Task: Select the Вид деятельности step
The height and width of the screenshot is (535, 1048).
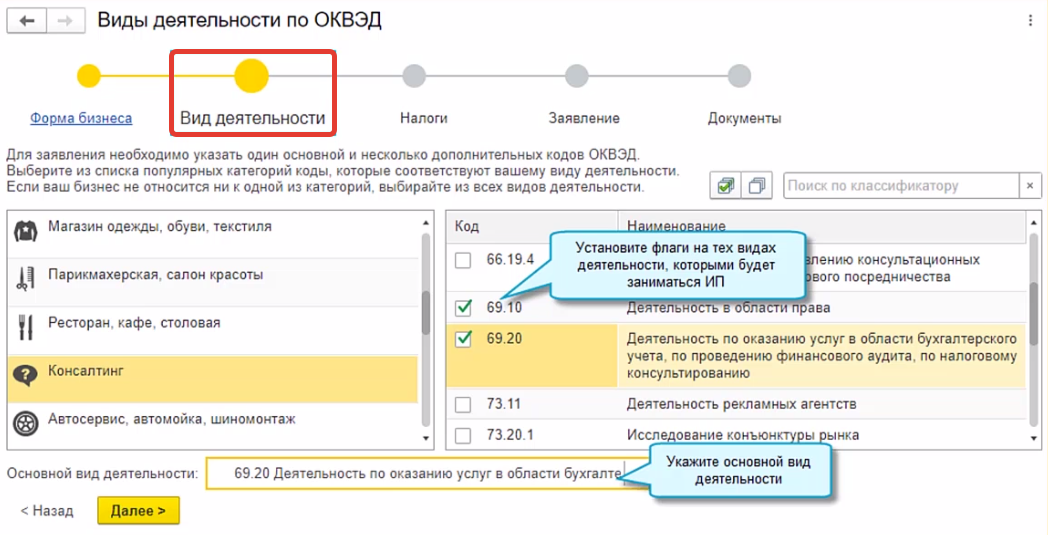Action: [x=253, y=118]
